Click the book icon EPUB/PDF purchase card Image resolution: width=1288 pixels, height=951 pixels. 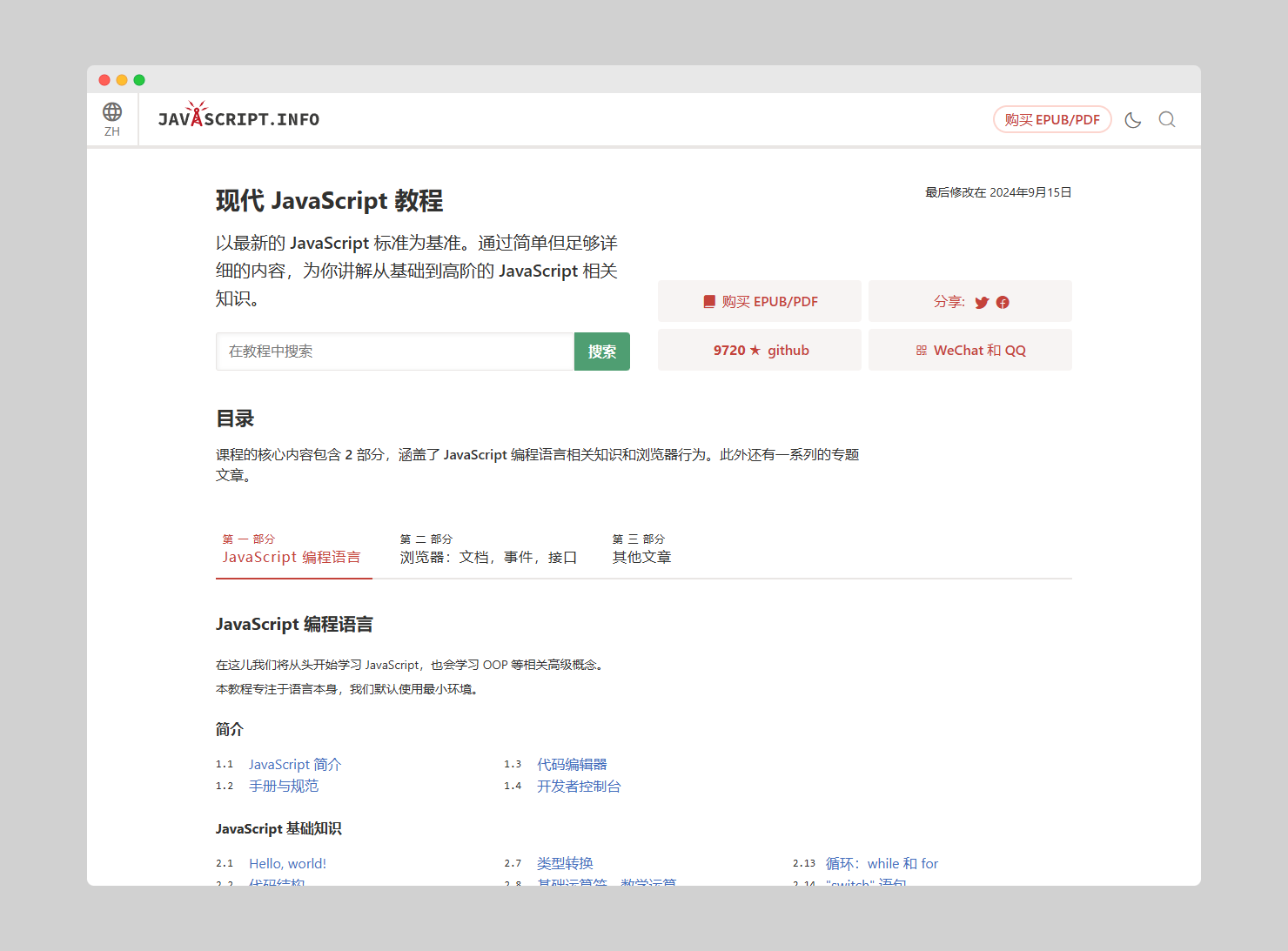tap(760, 302)
